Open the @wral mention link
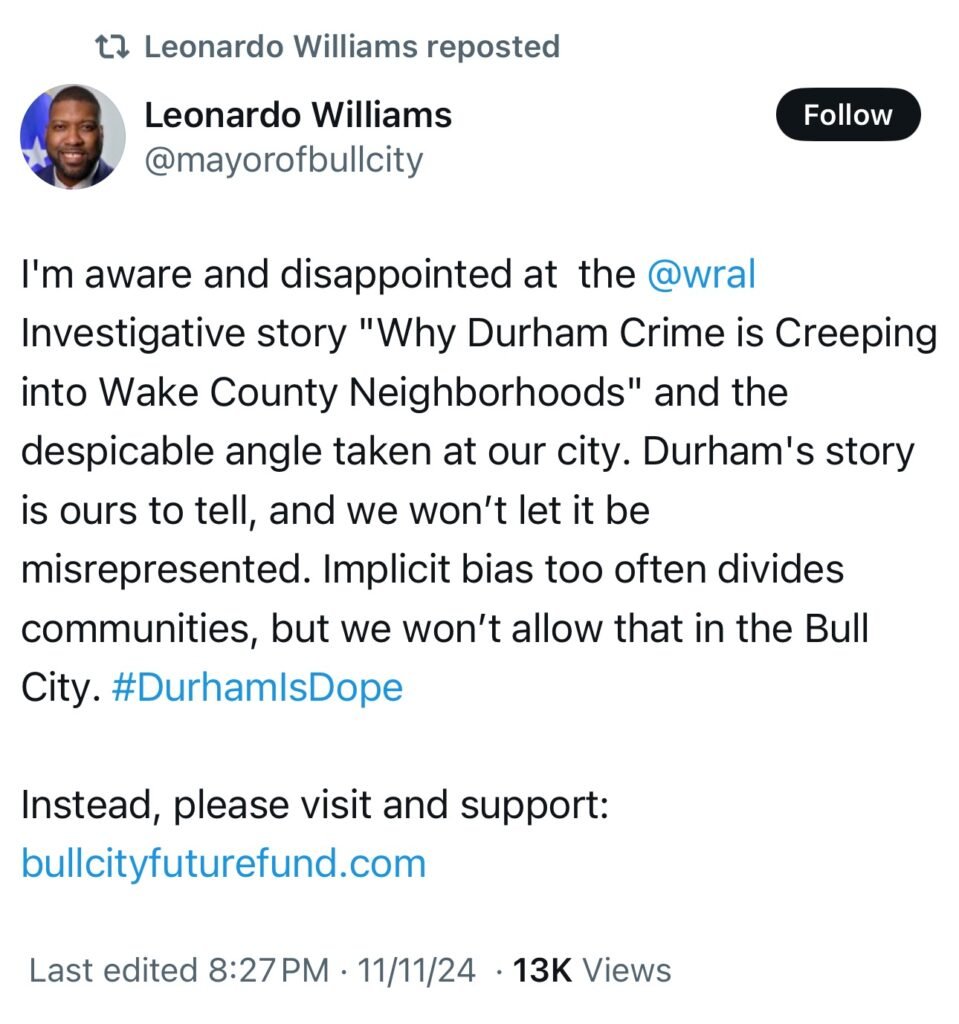The image size is (959, 1024). 701,274
